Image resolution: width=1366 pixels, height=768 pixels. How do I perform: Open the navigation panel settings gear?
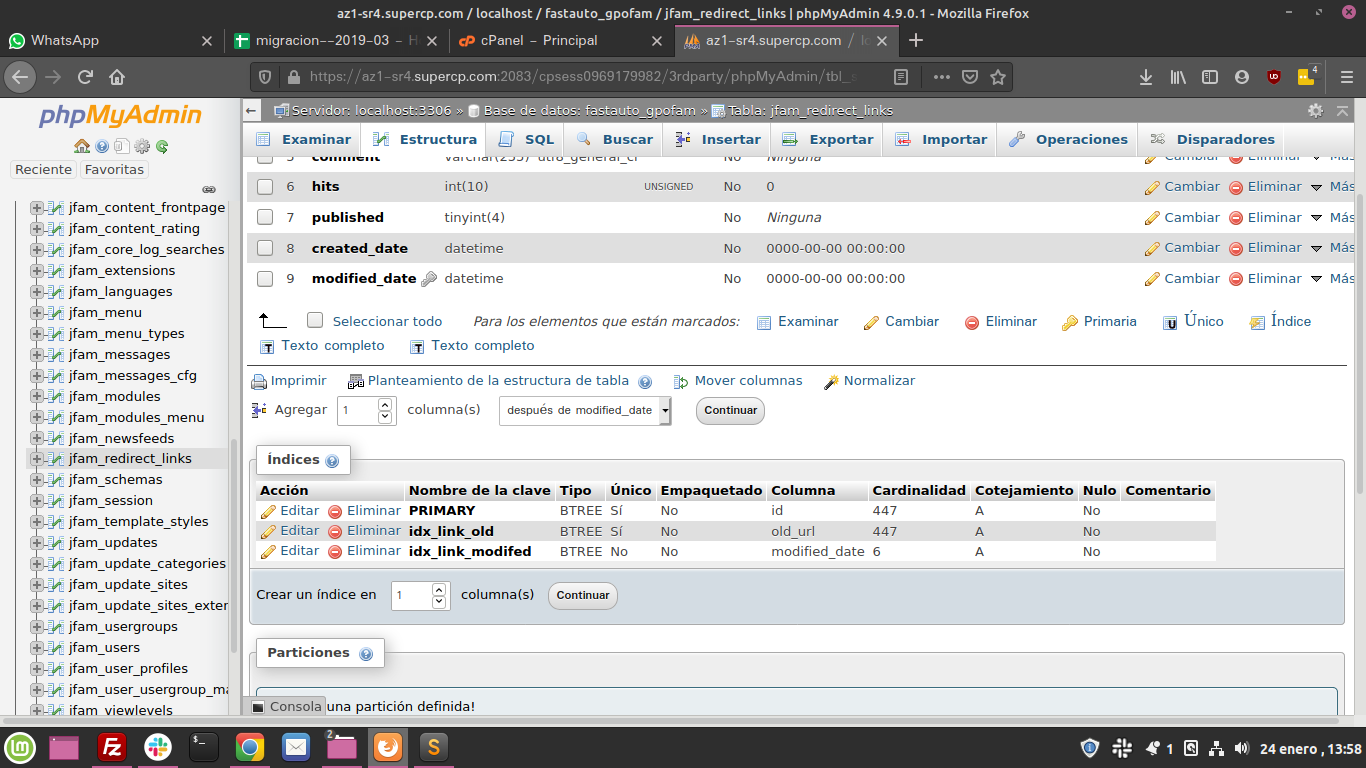[x=142, y=146]
